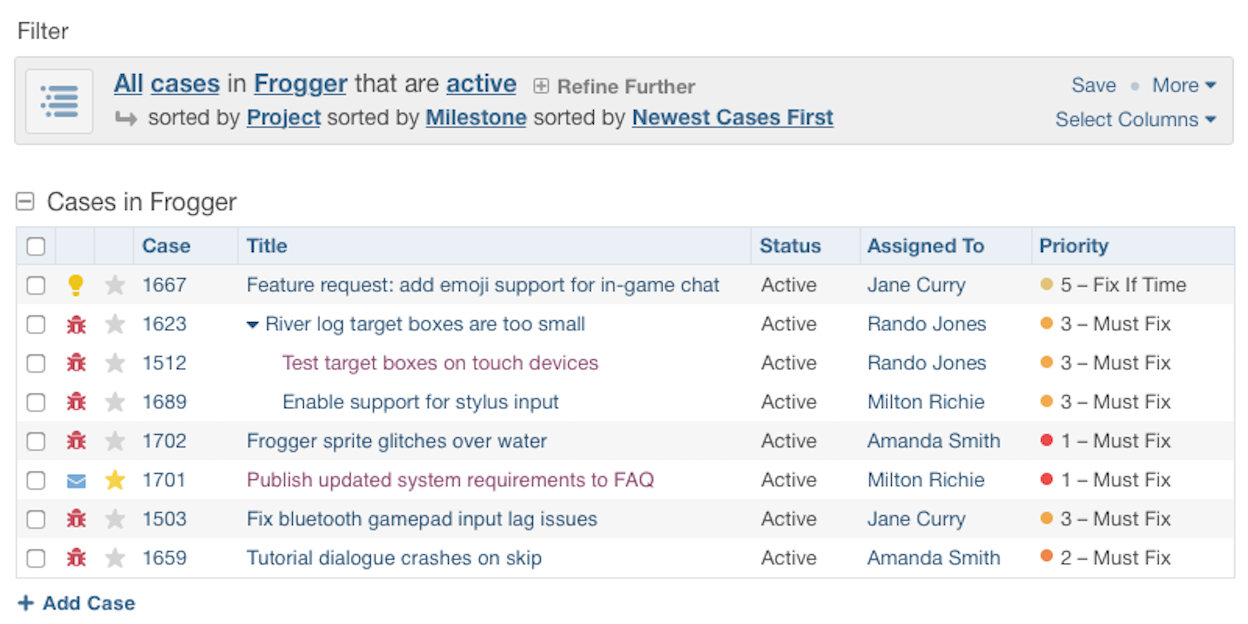The width and height of the screenshot is (1248, 624).
Task: Check the box for case 1667
Action: pyautogui.click(x=36, y=285)
